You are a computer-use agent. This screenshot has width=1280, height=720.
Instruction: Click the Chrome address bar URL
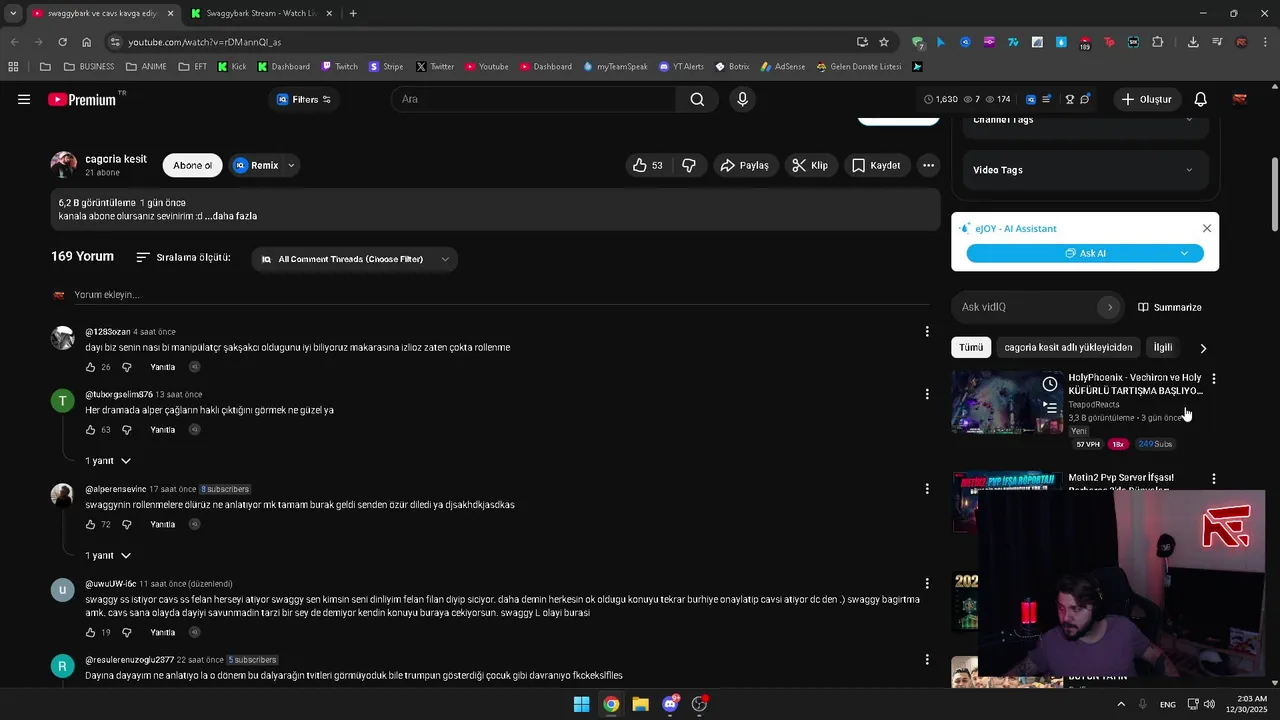click(x=205, y=42)
